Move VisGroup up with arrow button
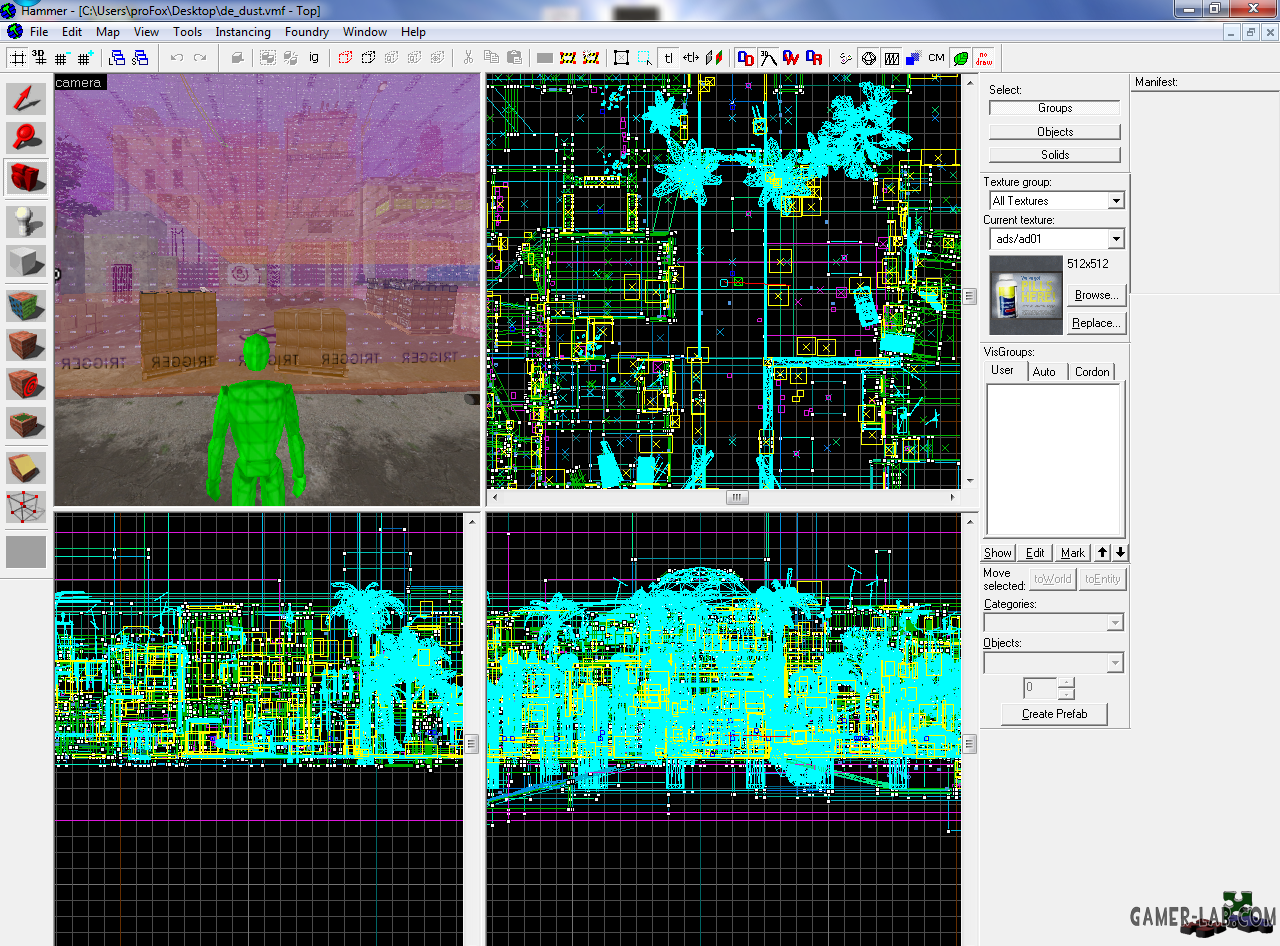The width and height of the screenshot is (1280, 946). 1103,553
